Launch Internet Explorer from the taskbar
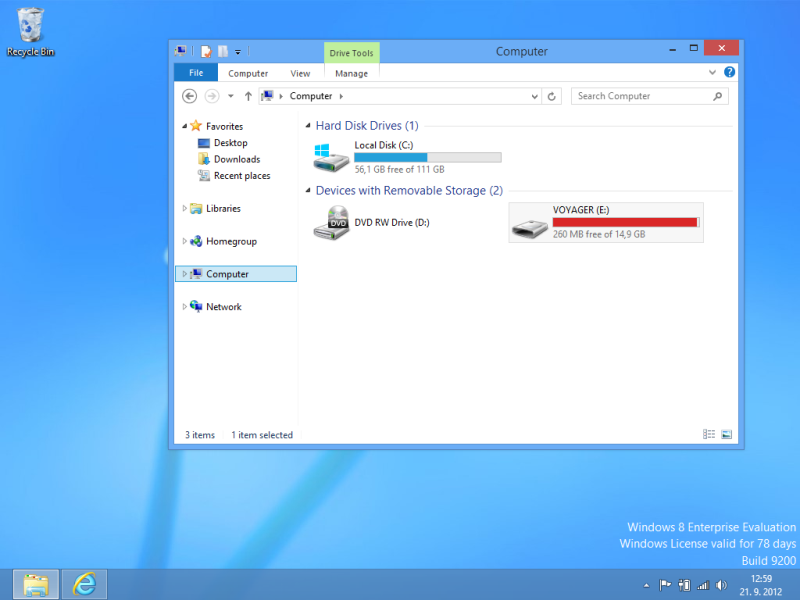Viewport: 800px width, 600px height. (84, 583)
